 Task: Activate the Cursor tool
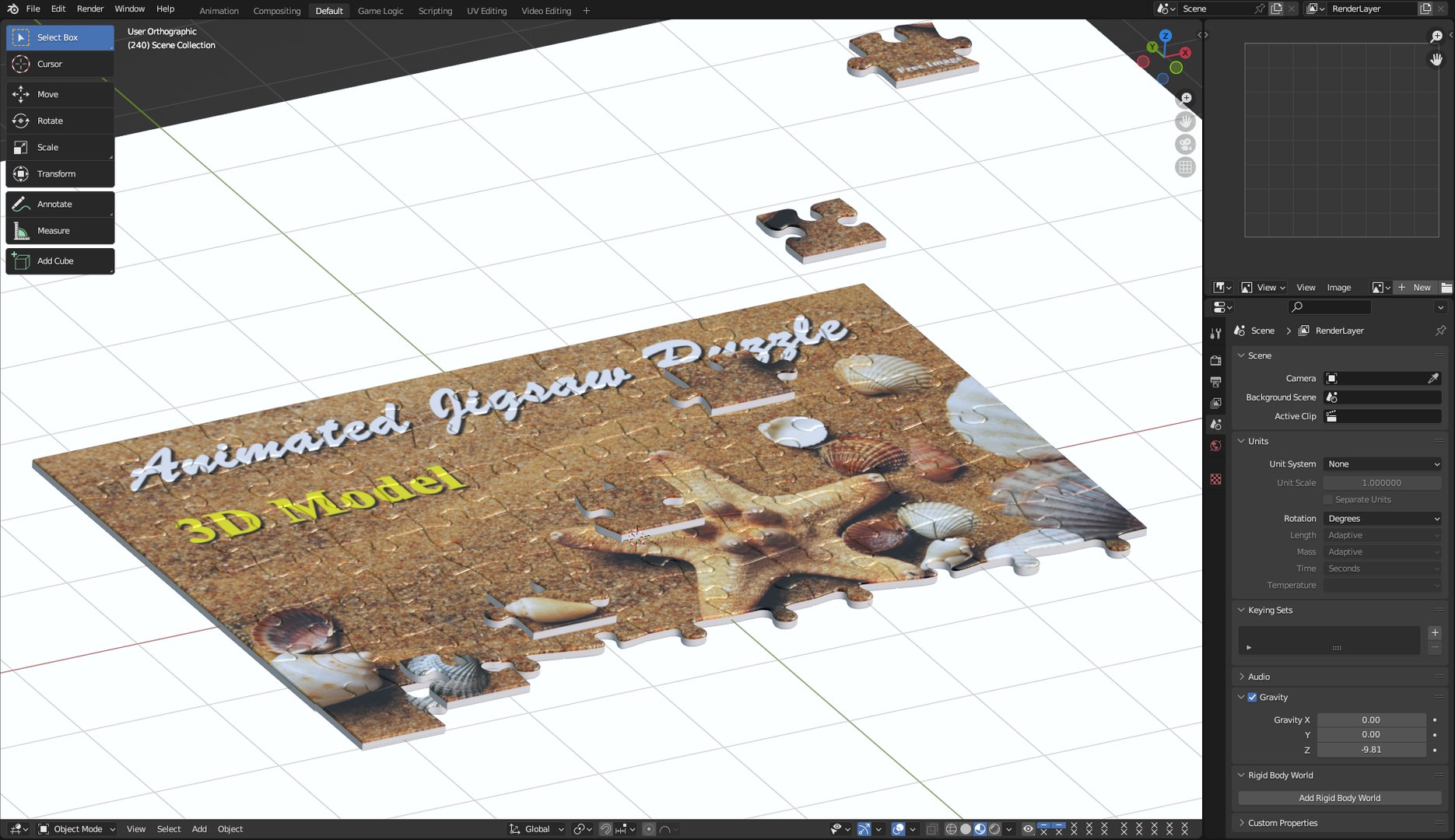coord(60,64)
